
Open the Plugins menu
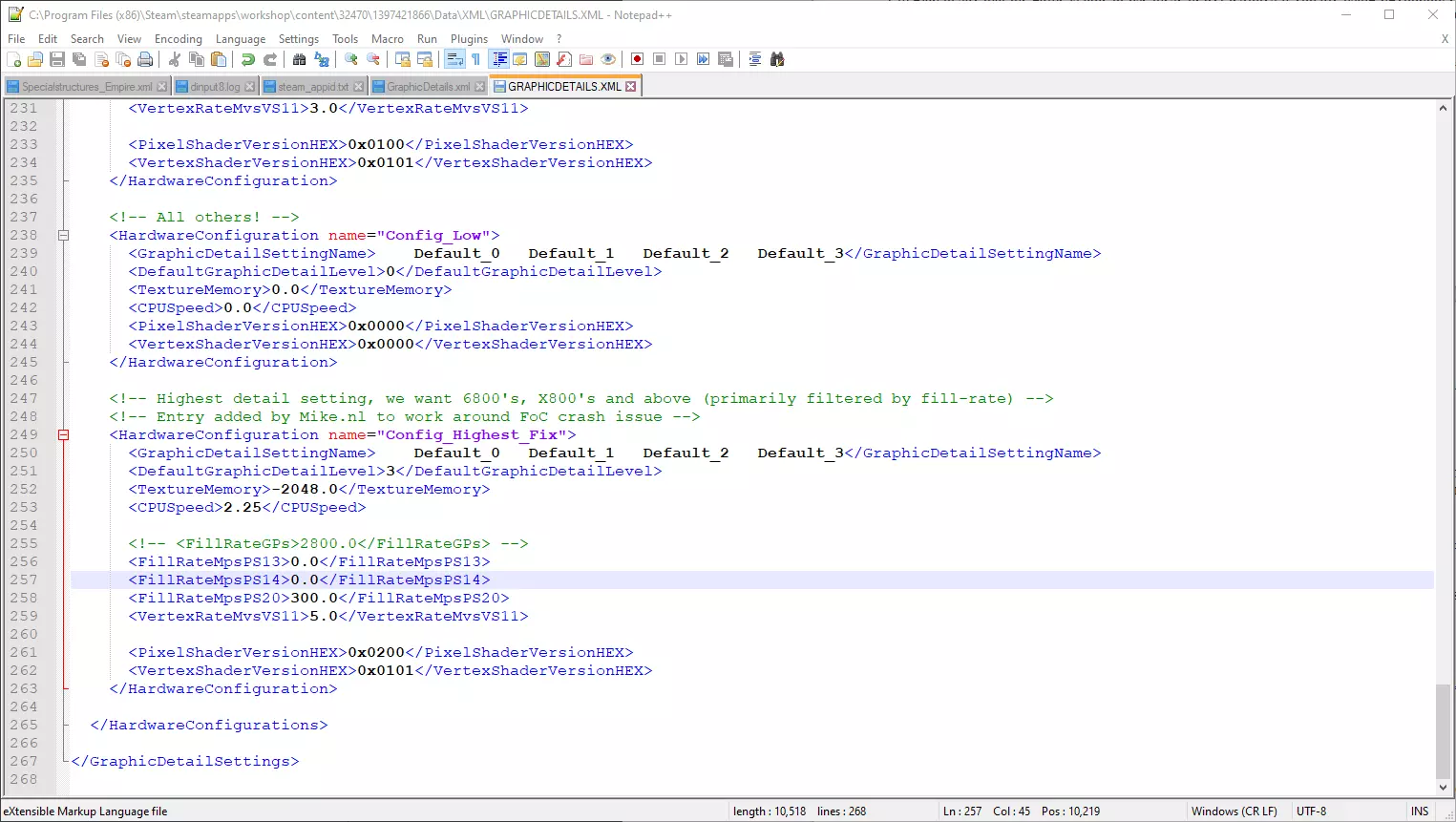pos(469,39)
